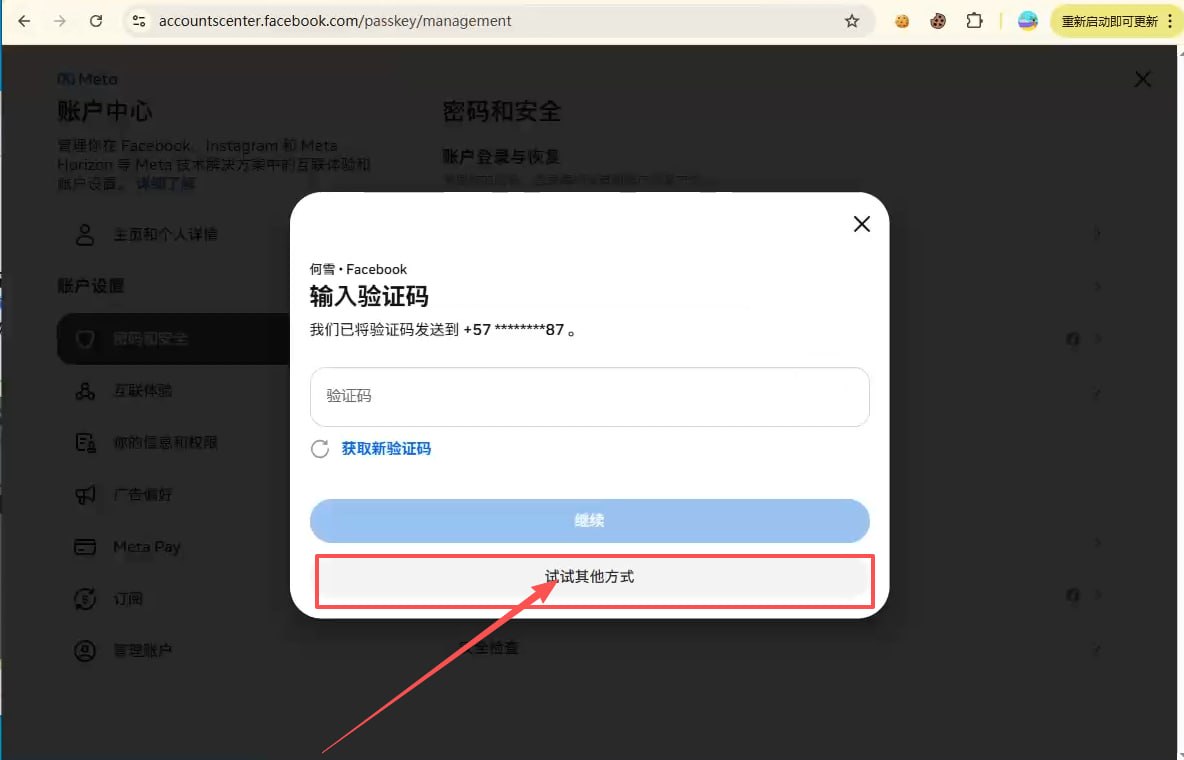Bookmark this page with the star icon
This screenshot has height=760, width=1184.
[852, 21]
